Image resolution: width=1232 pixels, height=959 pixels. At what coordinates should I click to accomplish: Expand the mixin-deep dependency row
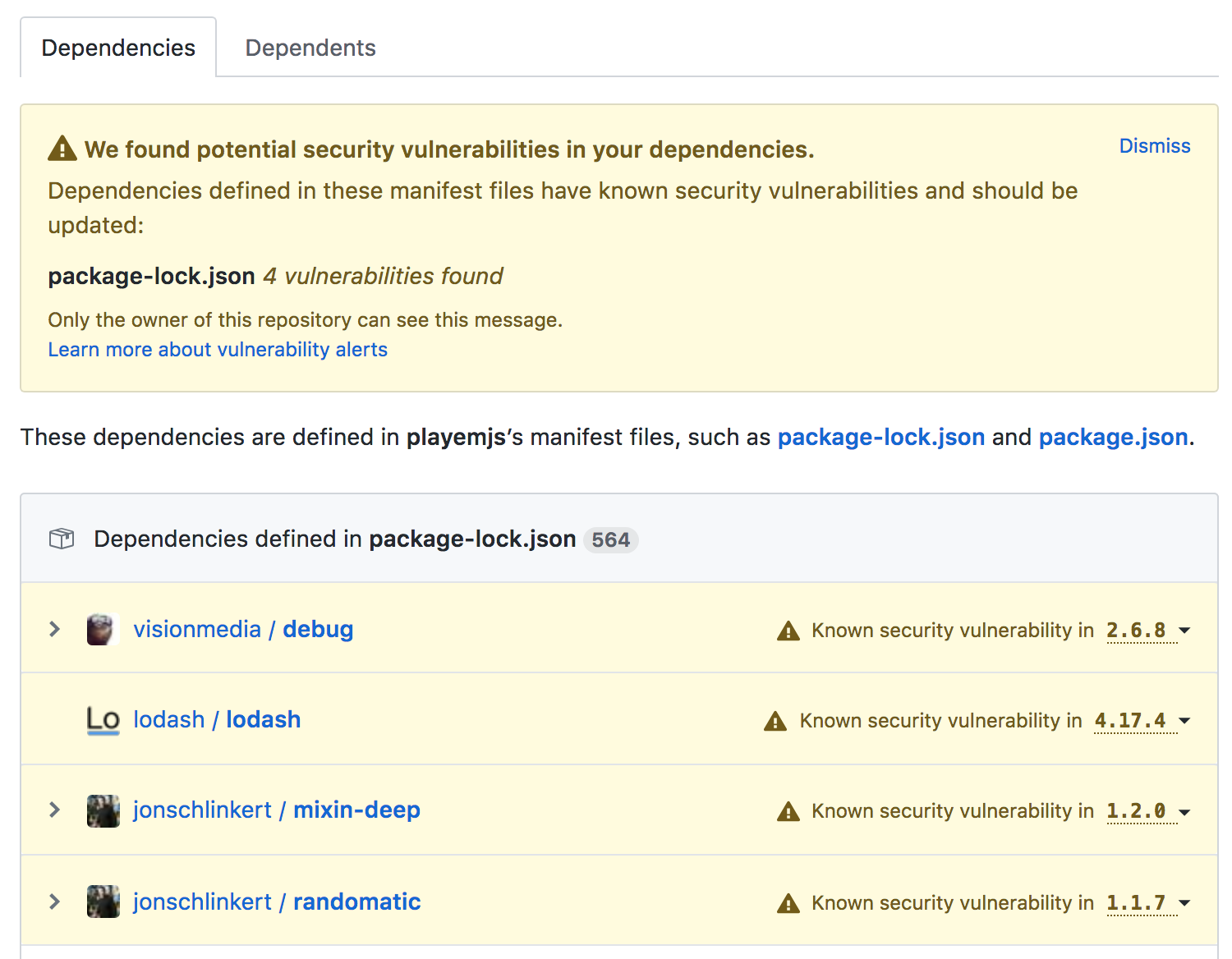55,810
